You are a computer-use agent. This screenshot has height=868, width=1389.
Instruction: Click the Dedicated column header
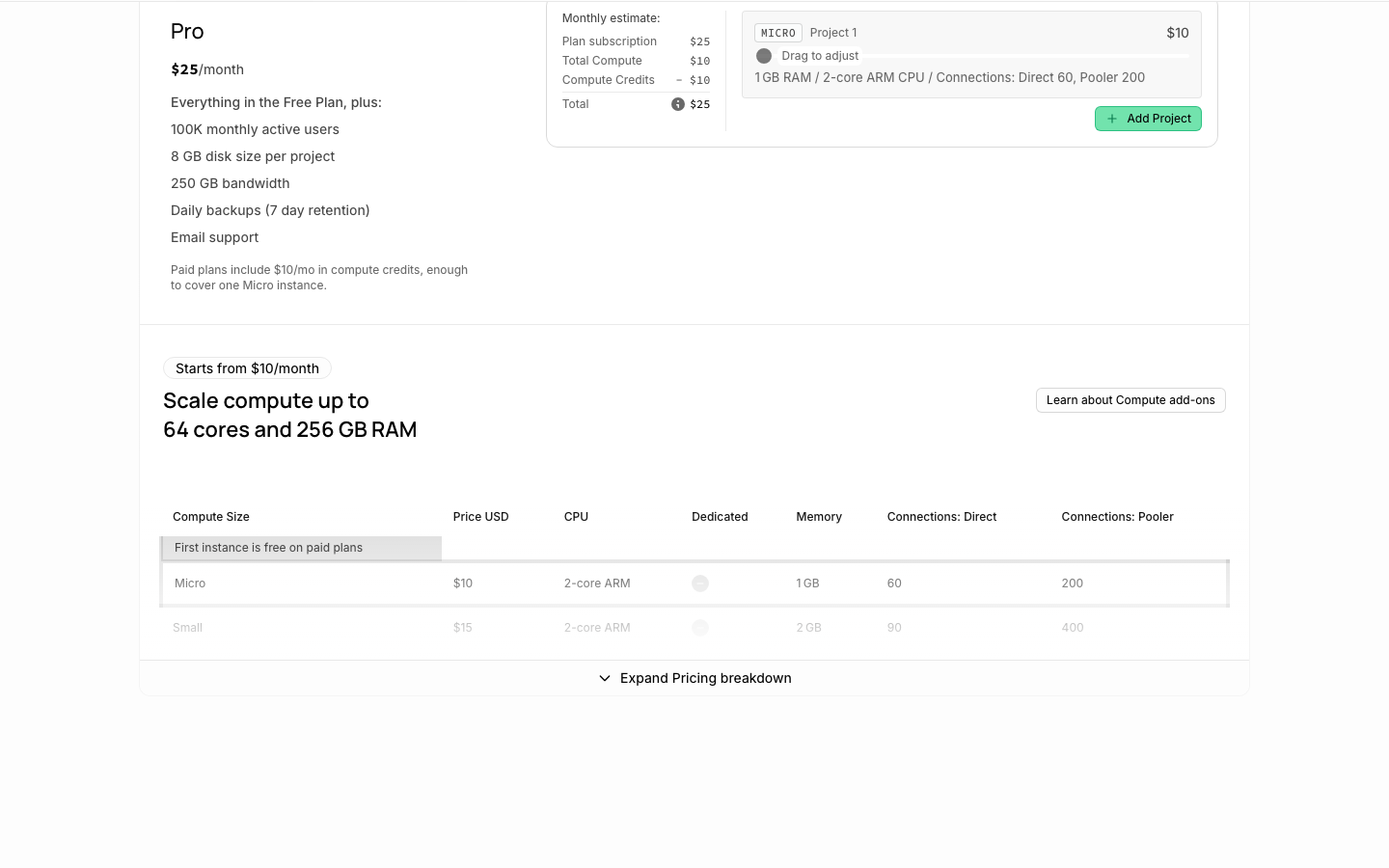(x=720, y=517)
